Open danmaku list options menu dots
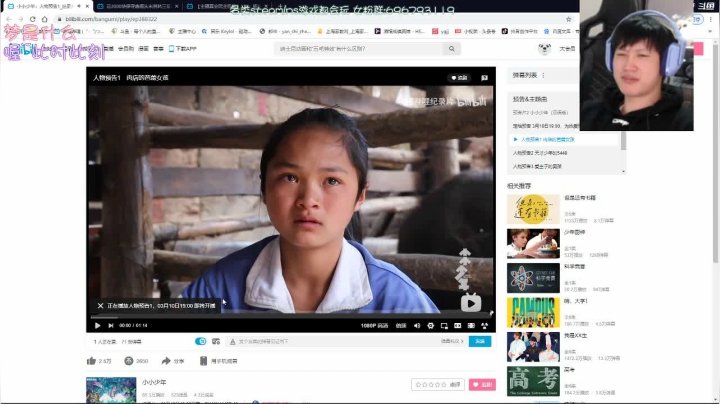Image resolution: width=720 pixels, height=404 pixels. [543, 75]
